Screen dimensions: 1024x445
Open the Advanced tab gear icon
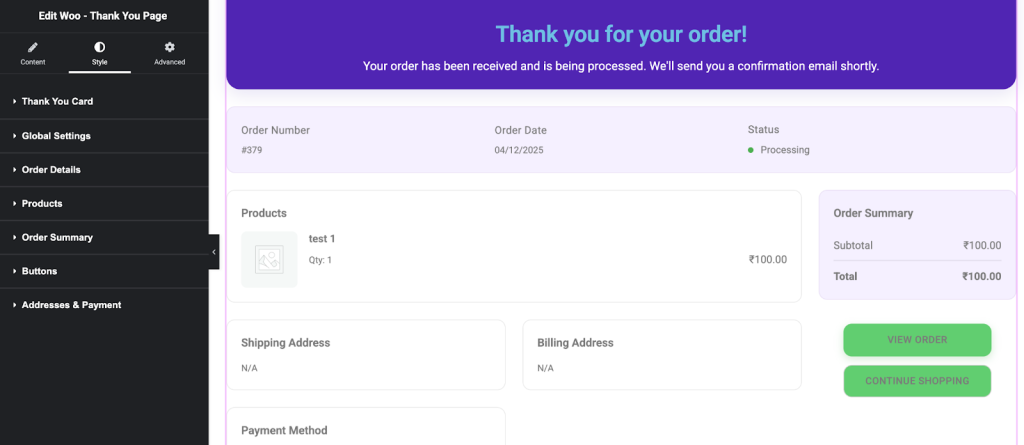coord(169,47)
